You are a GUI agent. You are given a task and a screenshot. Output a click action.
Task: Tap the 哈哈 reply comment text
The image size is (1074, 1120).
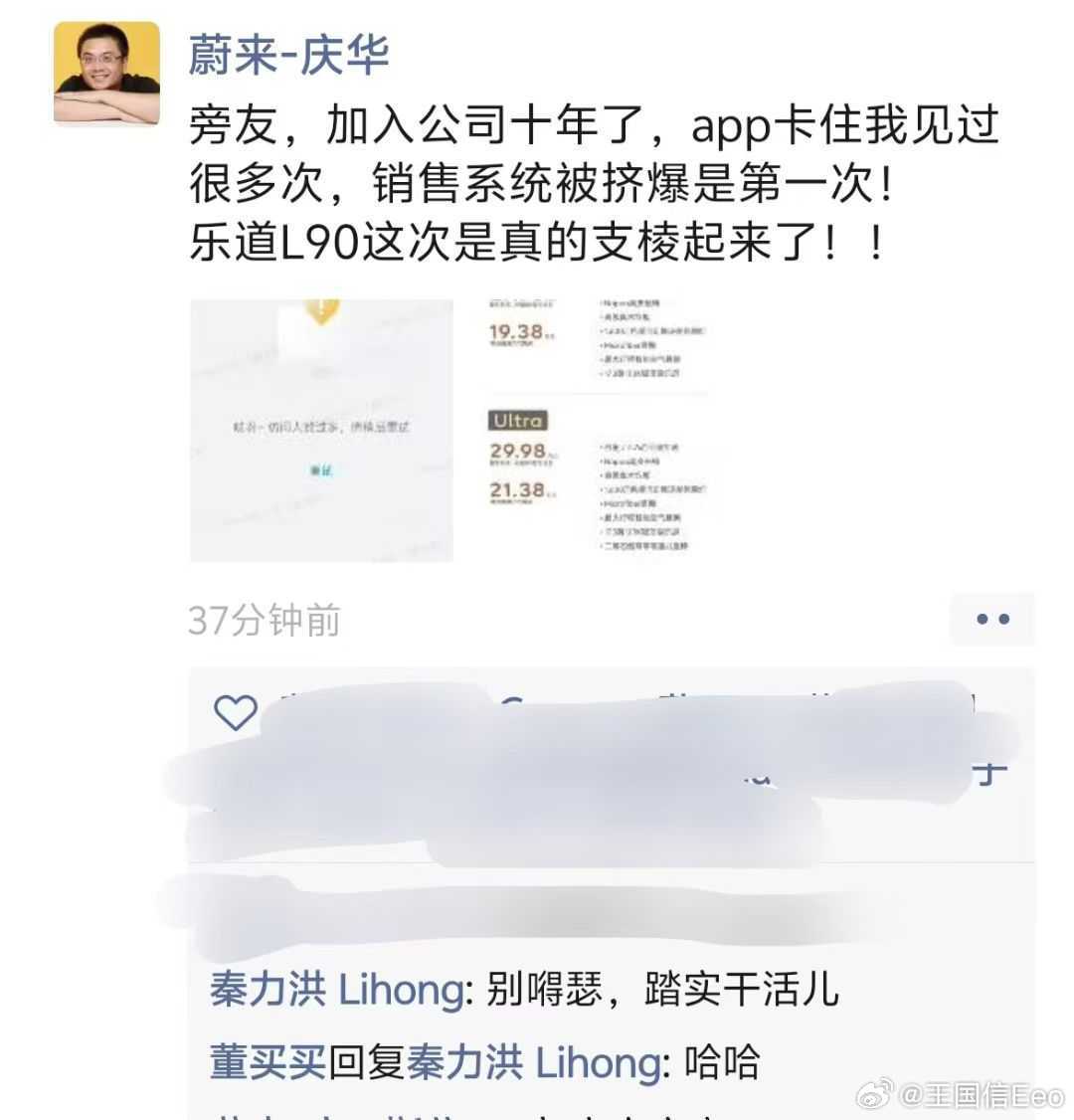tap(722, 1061)
